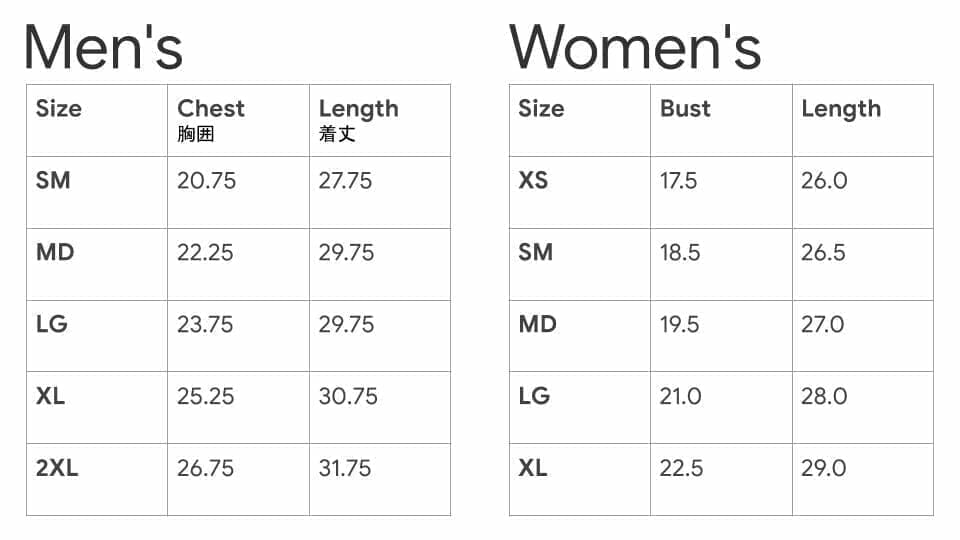The width and height of the screenshot is (960, 540).
Task: Click the Men's 2XL size row label
Action: (57, 468)
